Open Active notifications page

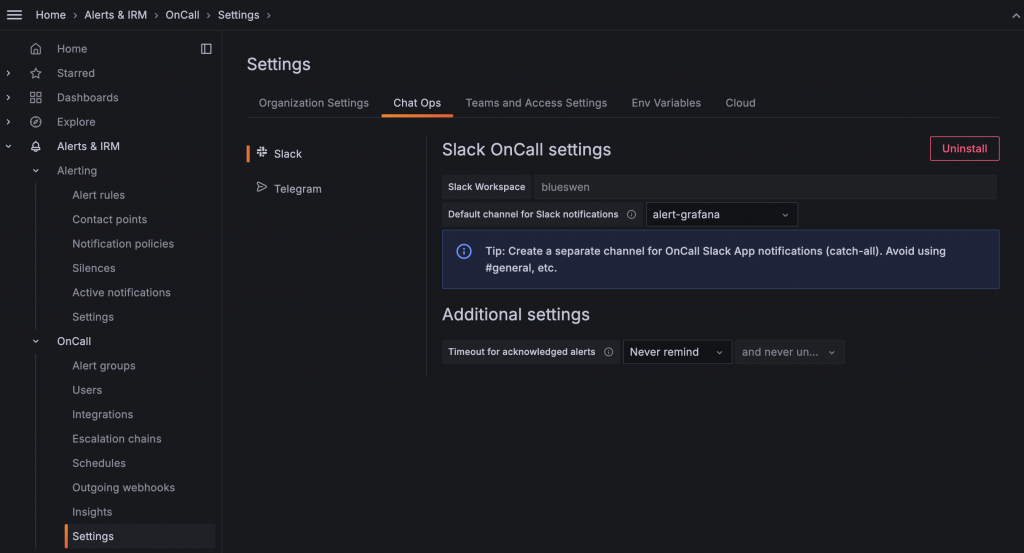pos(121,292)
